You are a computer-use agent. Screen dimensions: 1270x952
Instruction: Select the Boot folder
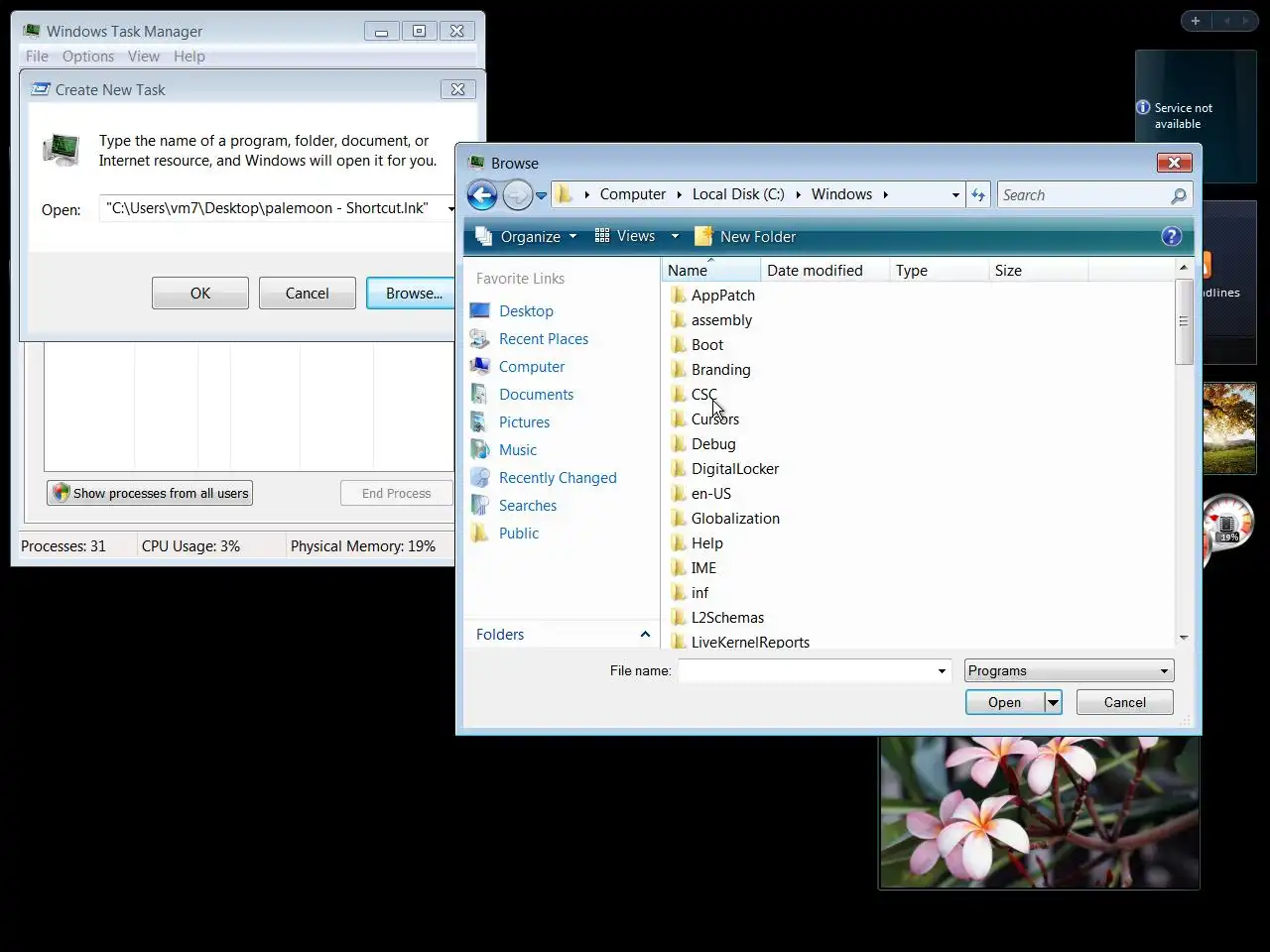point(707,345)
